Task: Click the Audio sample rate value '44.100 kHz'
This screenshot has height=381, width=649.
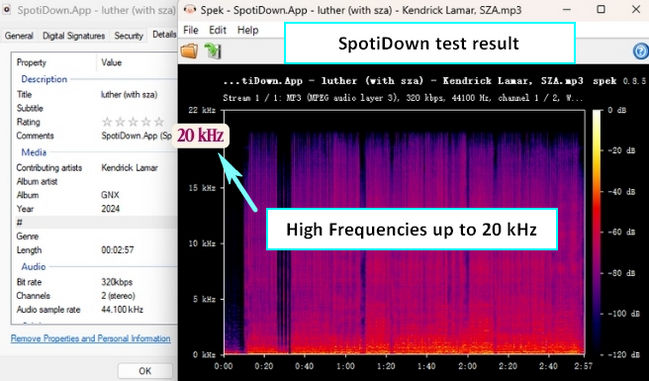Action: (x=122, y=309)
